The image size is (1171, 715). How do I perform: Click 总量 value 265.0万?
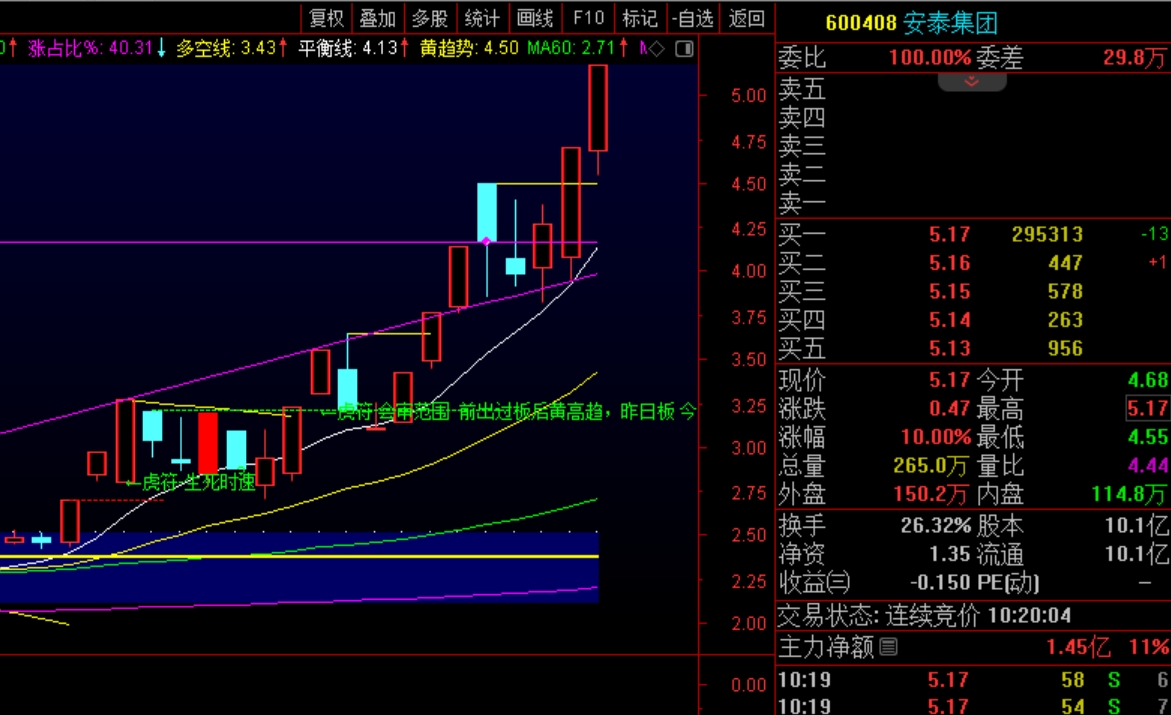click(931, 466)
